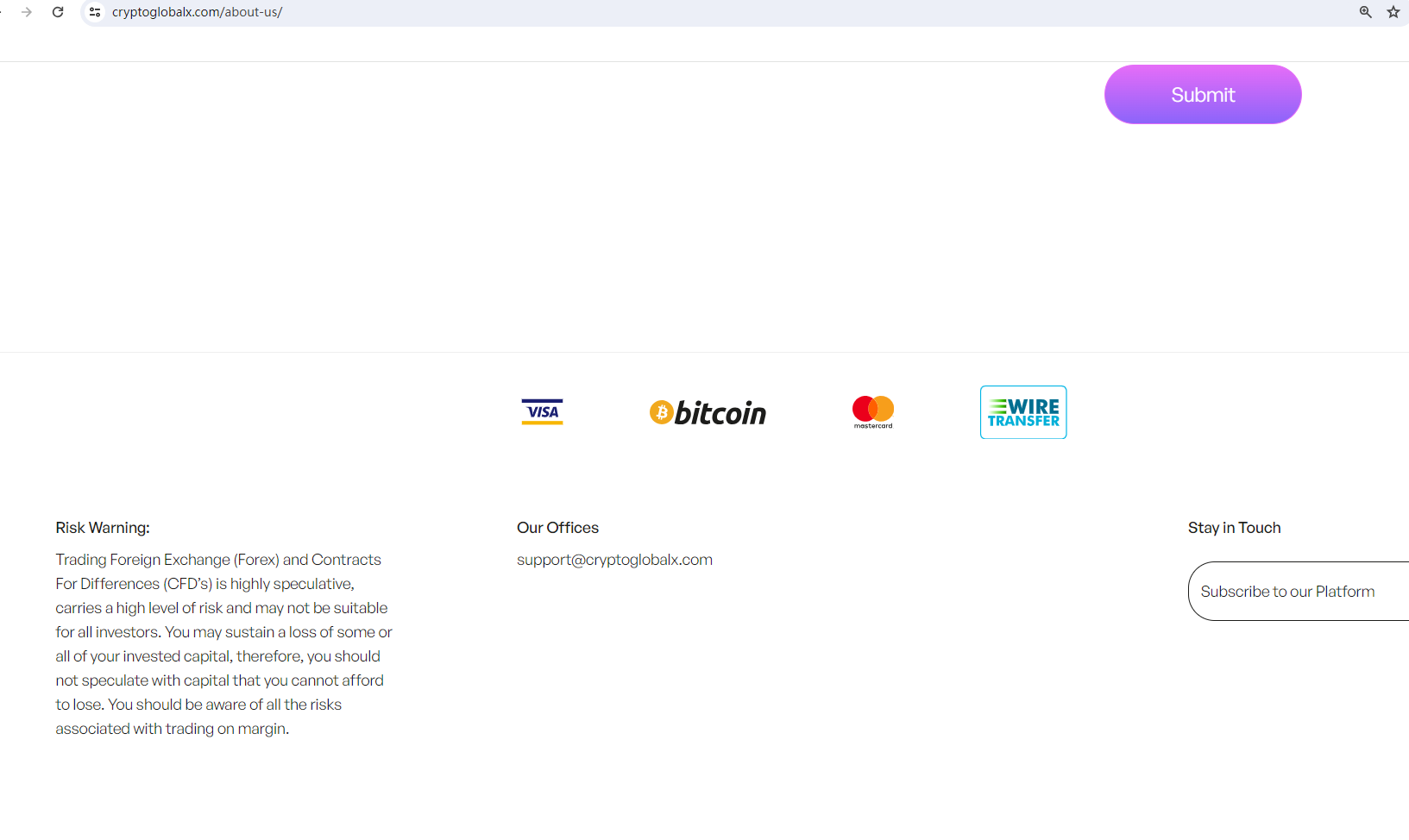Screen dimensions: 1409x840
Task: Reload the cryptoglobalx page
Action: (58, 12)
